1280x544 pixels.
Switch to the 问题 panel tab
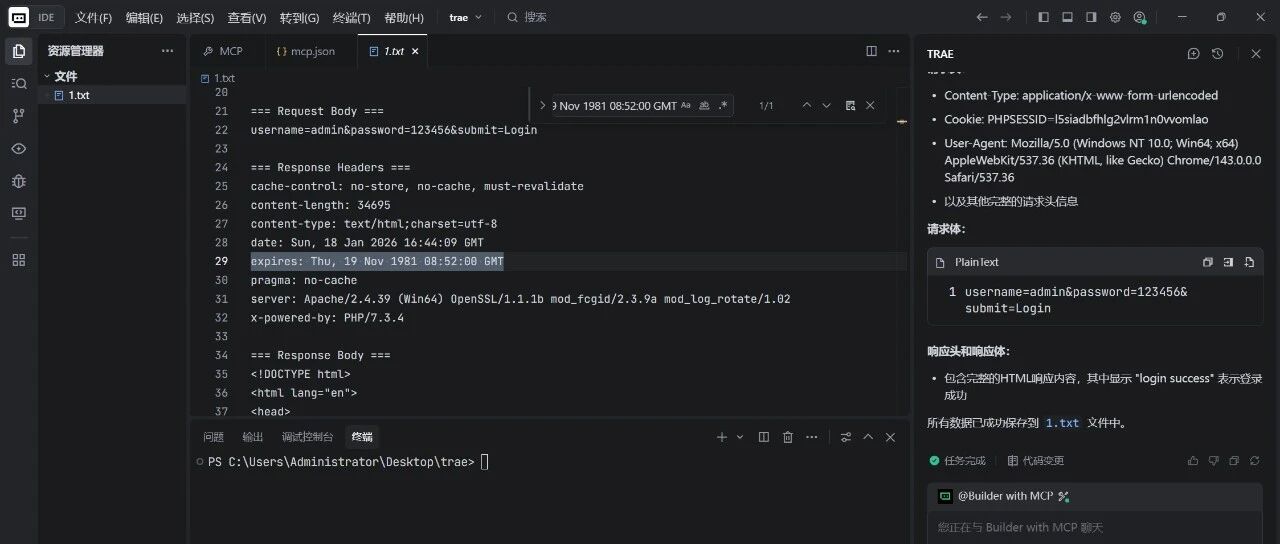214,437
